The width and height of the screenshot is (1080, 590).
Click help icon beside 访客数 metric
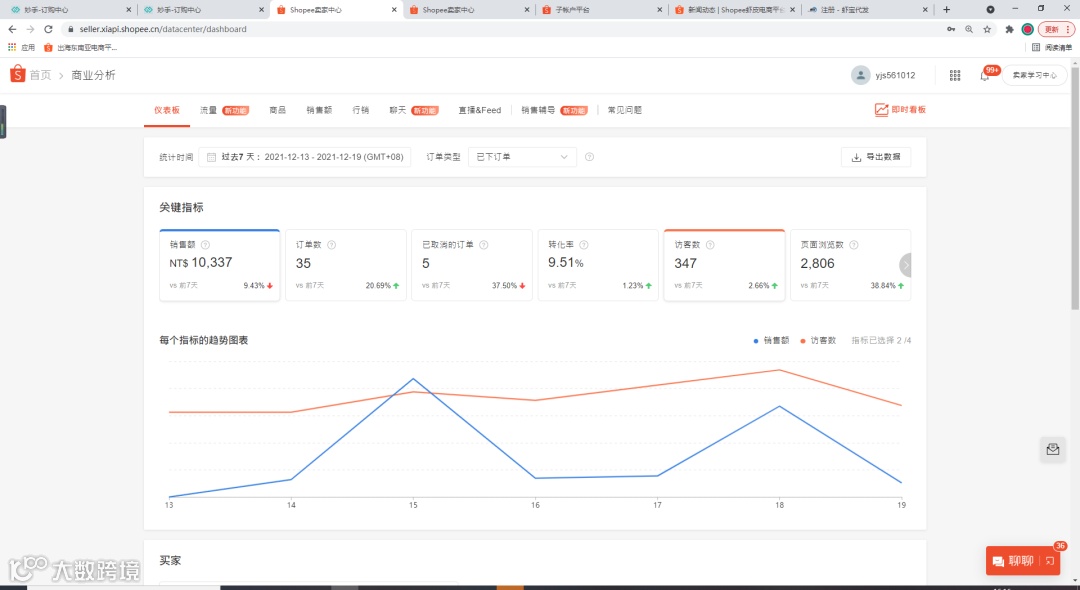(x=710, y=244)
